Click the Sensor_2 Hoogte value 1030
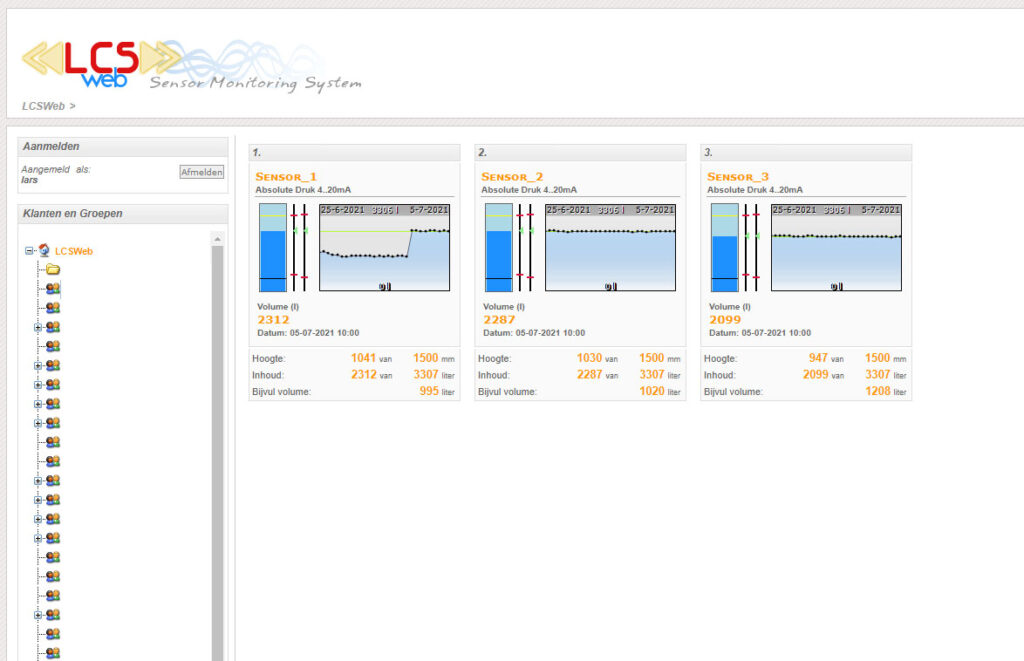Image resolution: width=1024 pixels, height=661 pixels. point(589,358)
